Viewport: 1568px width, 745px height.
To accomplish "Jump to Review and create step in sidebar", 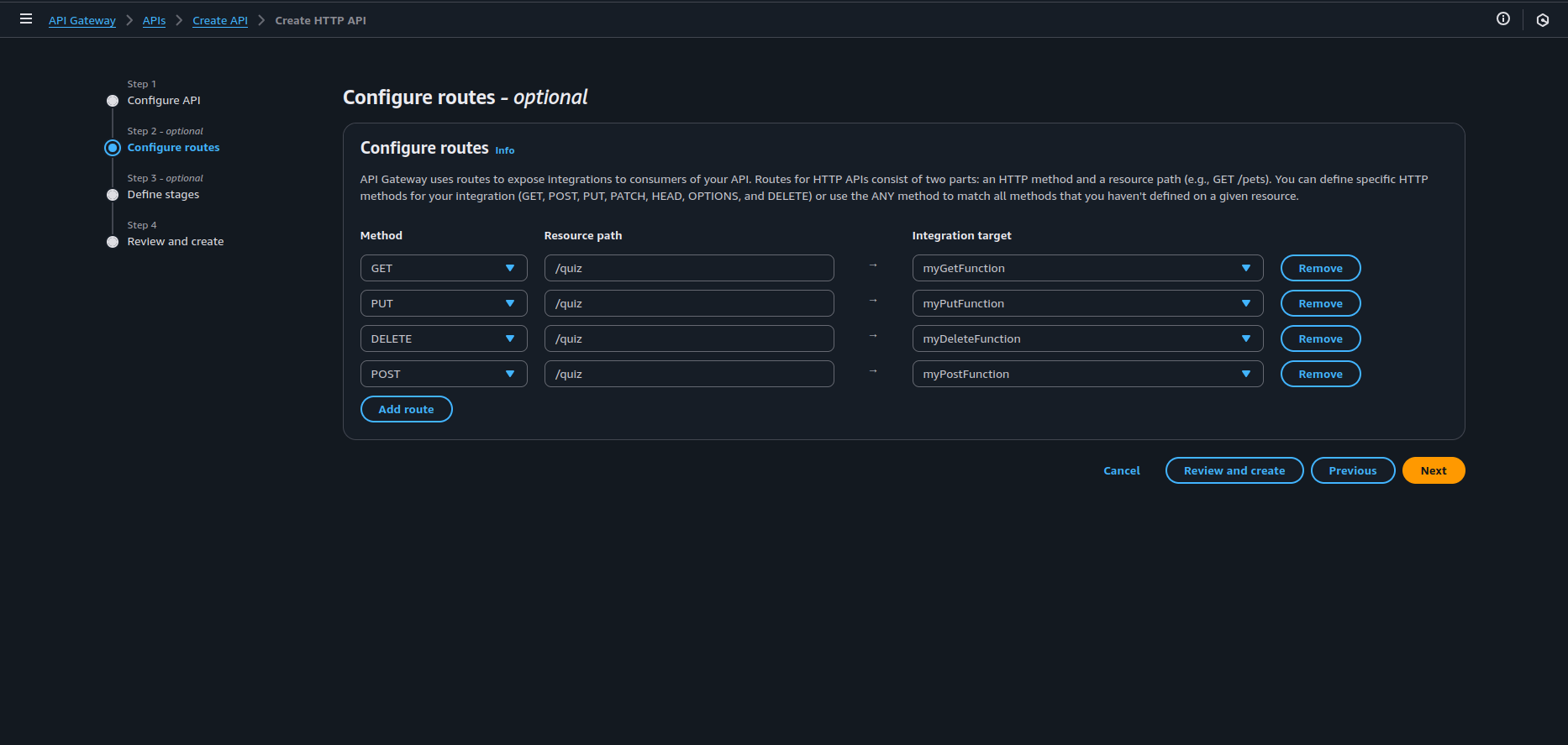I will (x=175, y=241).
